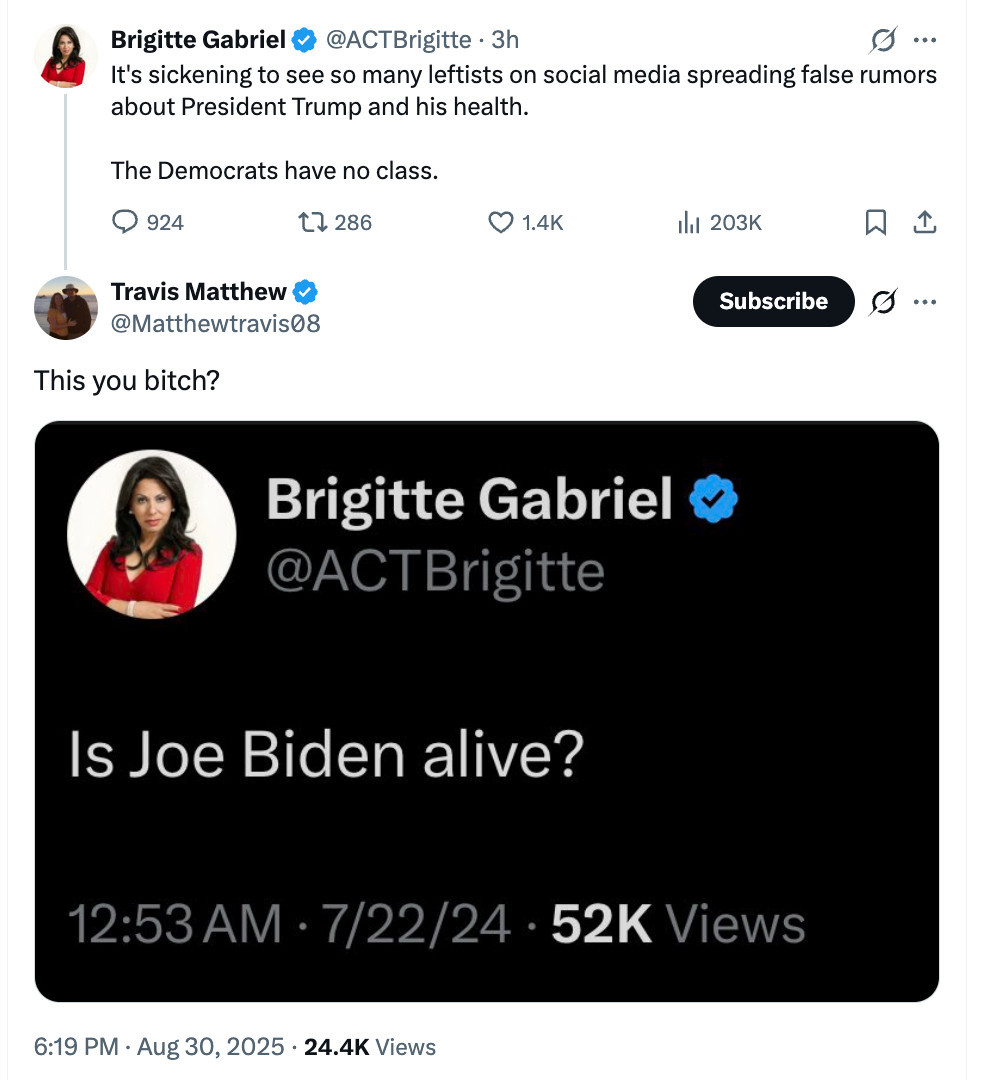Click Grok icon on Brigitte Gabriel's post
This screenshot has height=1080, width=988.
[883, 40]
